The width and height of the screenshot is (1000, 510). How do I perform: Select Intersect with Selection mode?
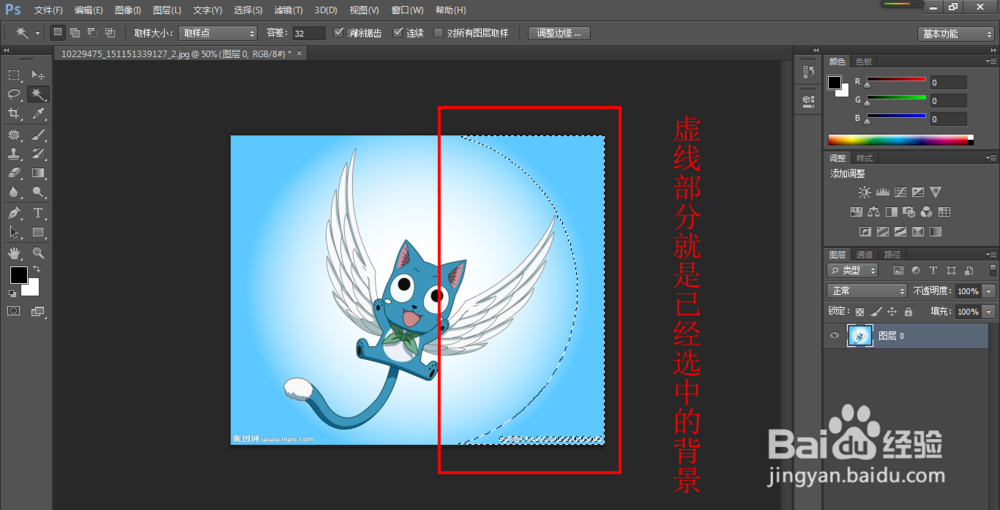pyautogui.click(x=110, y=33)
